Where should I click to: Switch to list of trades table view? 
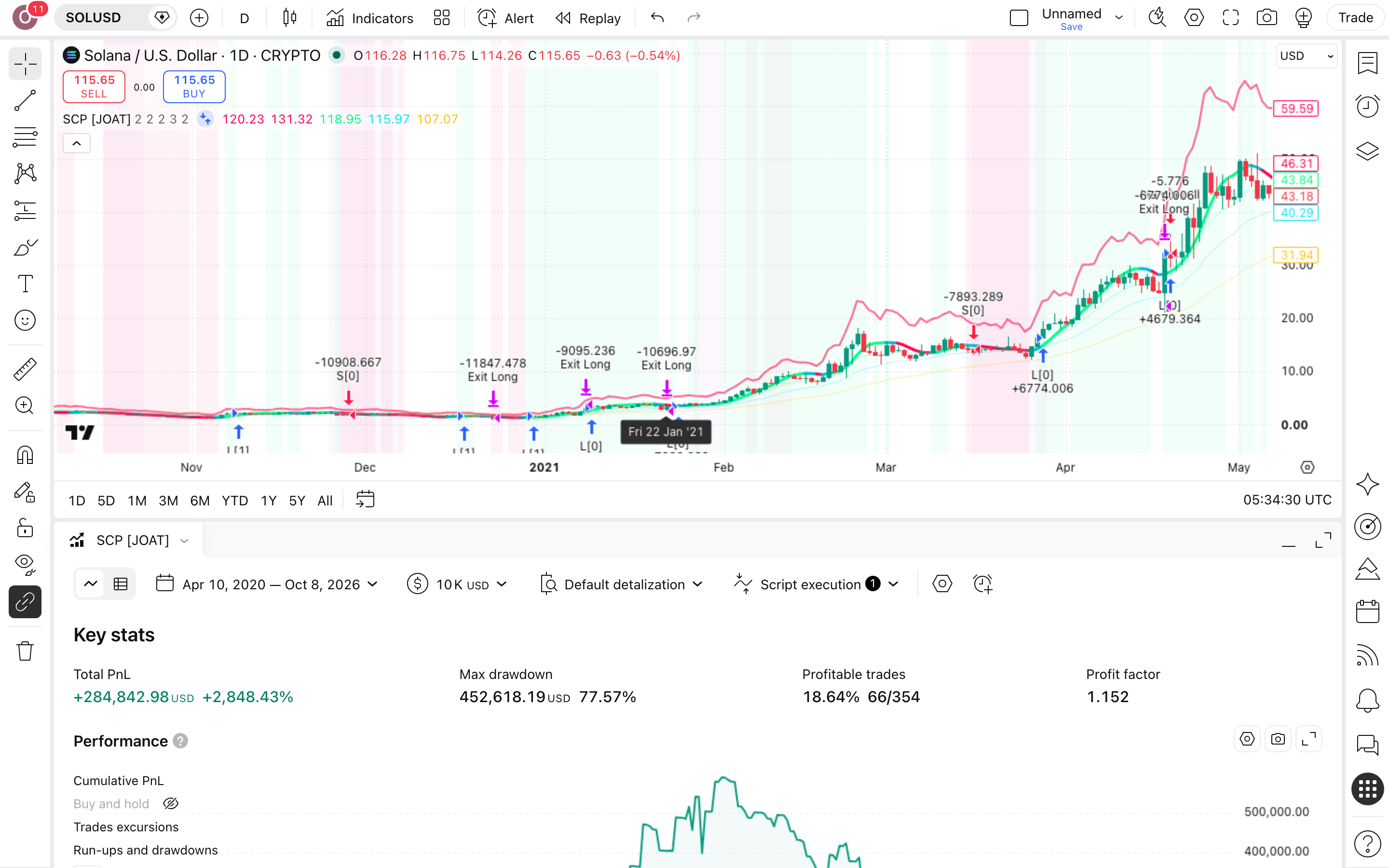point(121,584)
